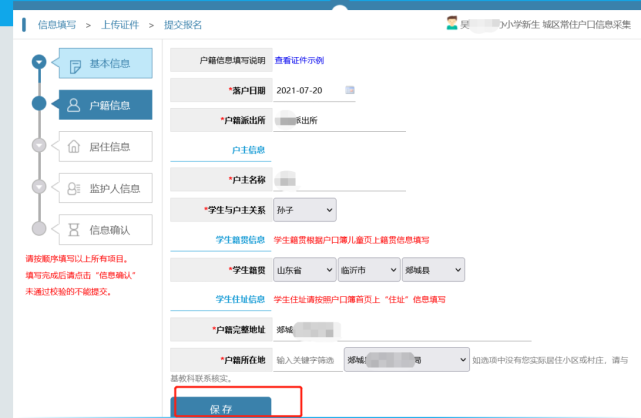Click the 请按顺序填写以上所有项目 notice
Screen dimensions: 641x418
pos(77,259)
